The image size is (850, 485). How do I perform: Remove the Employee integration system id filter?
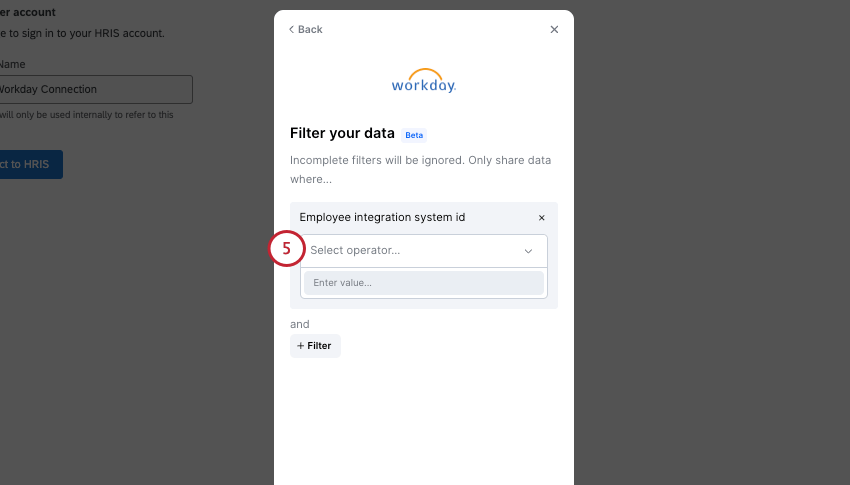pyautogui.click(x=542, y=217)
